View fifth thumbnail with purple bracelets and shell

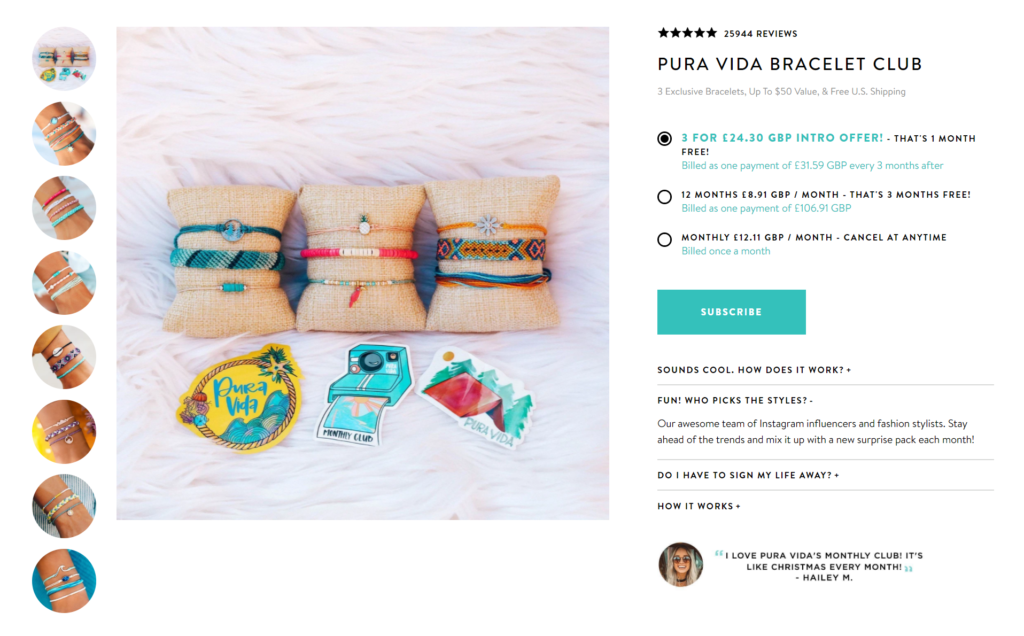click(64, 357)
